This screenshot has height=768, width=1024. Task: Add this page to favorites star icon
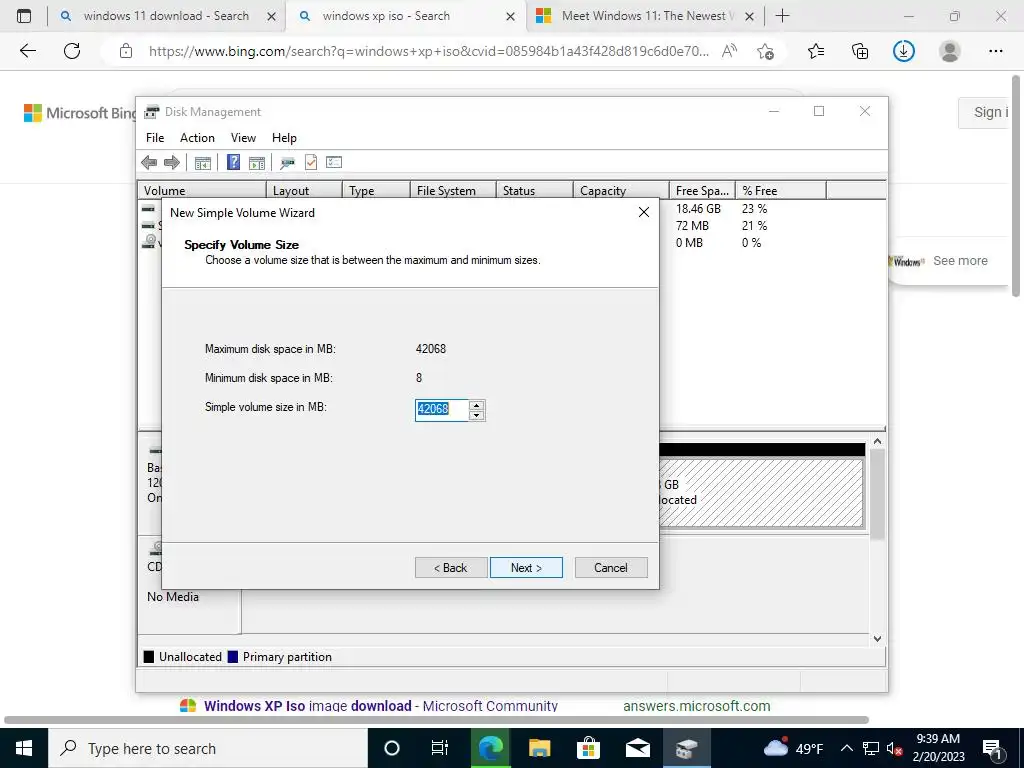click(765, 51)
